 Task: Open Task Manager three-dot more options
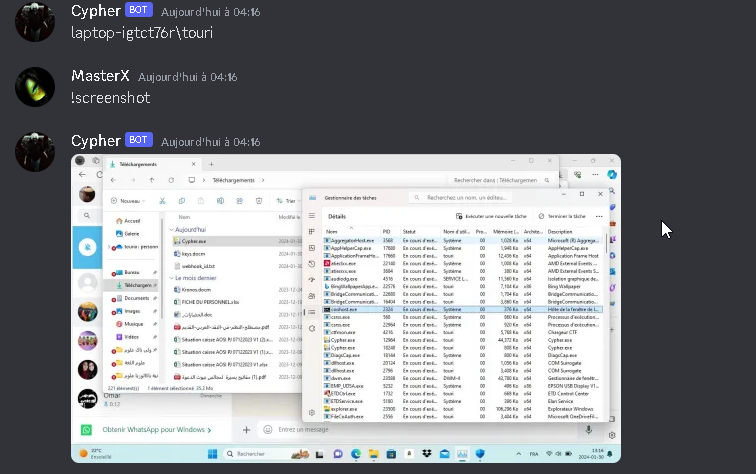tap(599, 217)
